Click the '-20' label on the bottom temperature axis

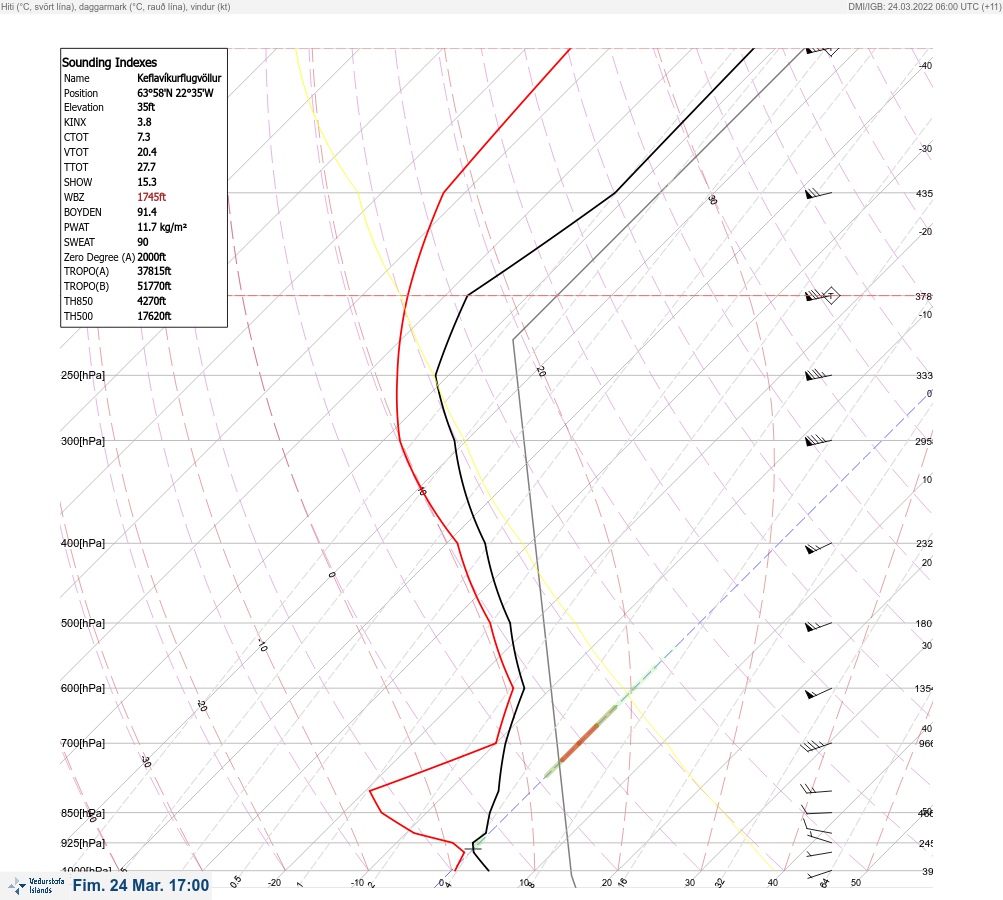[274, 883]
